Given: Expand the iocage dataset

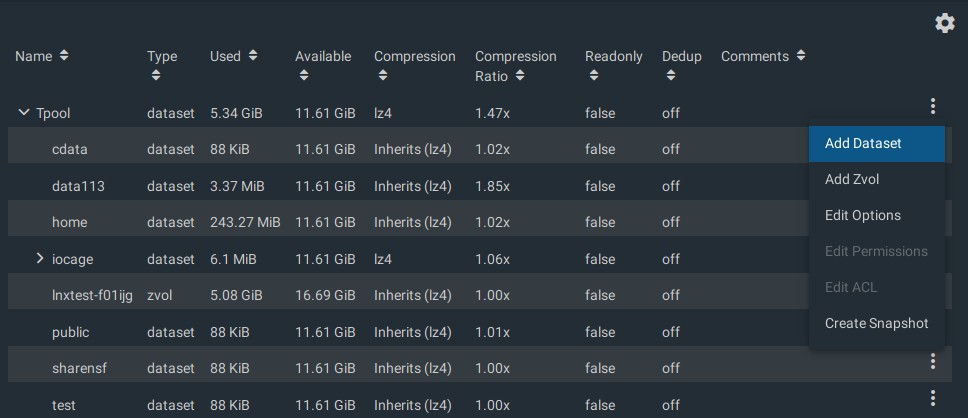Looking at the screenshot, I should (x=40, y=258).
